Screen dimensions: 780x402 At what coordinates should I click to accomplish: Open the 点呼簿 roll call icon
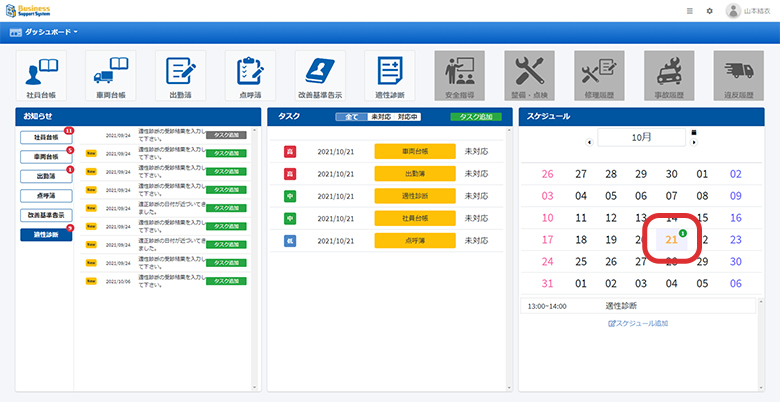coord(250,76)
